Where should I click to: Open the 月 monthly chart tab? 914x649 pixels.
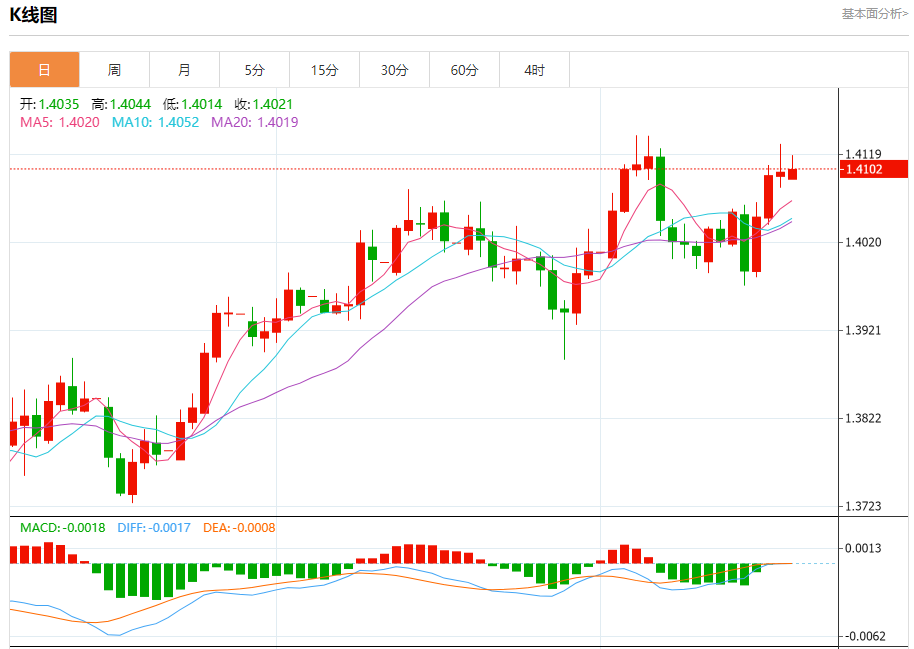point(184,70)
